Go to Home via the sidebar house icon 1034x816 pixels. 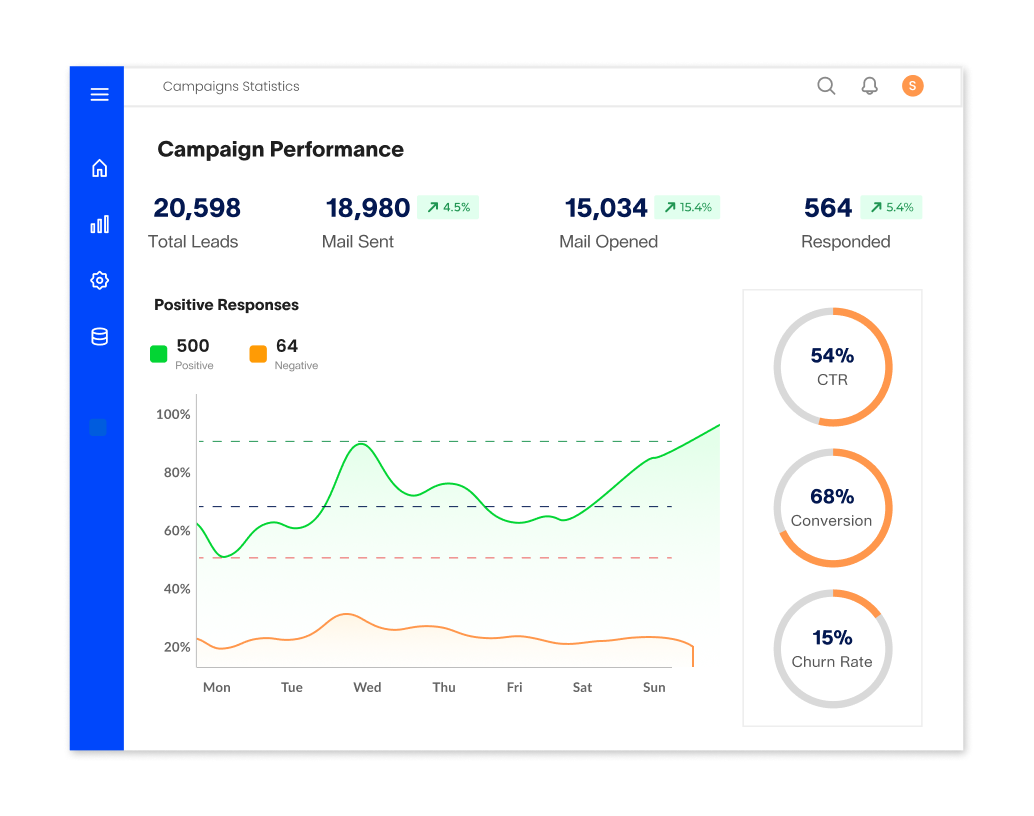click(x=100, y=168)
